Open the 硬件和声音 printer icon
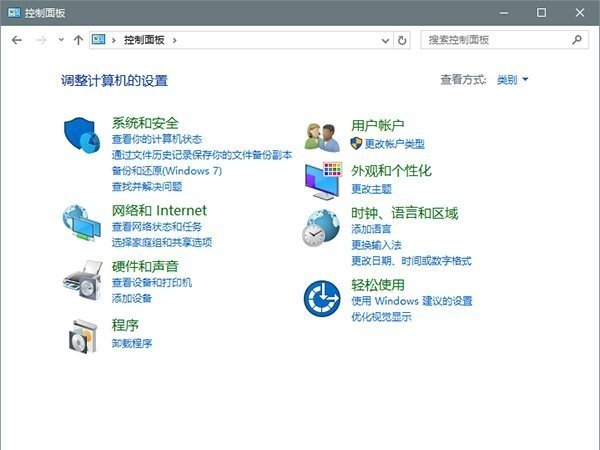 [83, 280]
